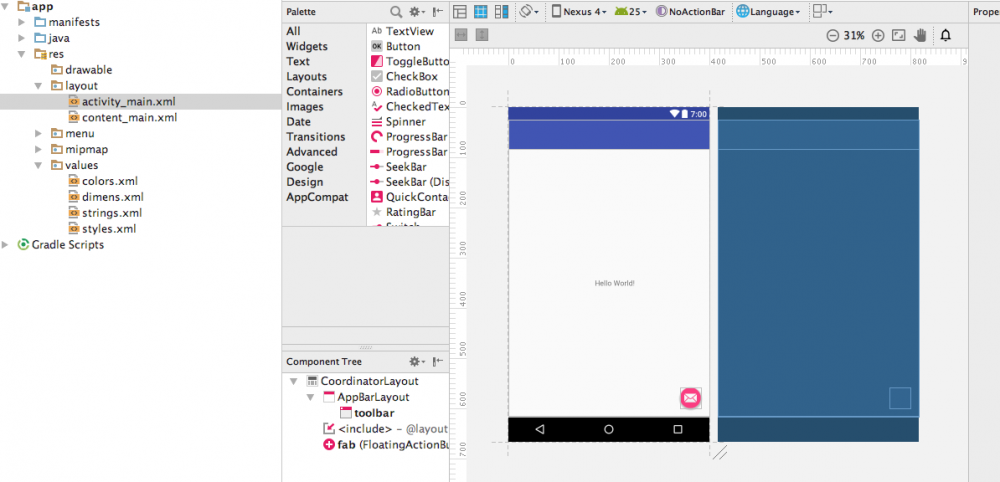The width and height of the screenshot is (1000, 482).
Task: Click the NoActionBar theme button
Action: tap(690, 12)
